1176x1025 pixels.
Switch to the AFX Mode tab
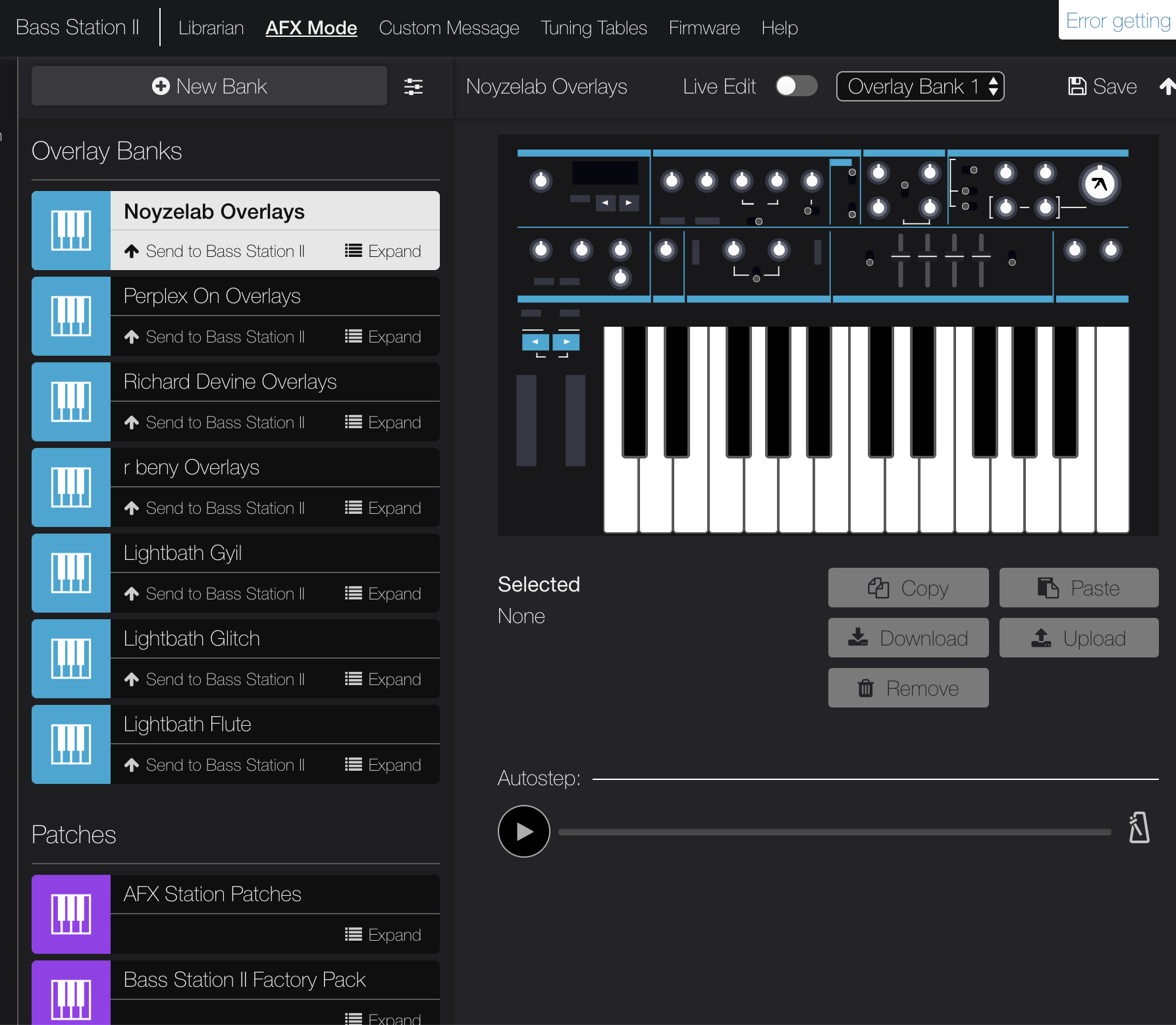[x=311, y=28]
